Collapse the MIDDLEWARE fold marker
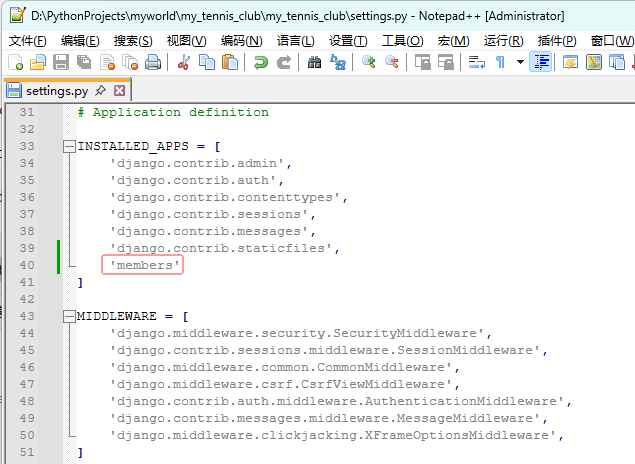The image size is (635, 464). 69,316
